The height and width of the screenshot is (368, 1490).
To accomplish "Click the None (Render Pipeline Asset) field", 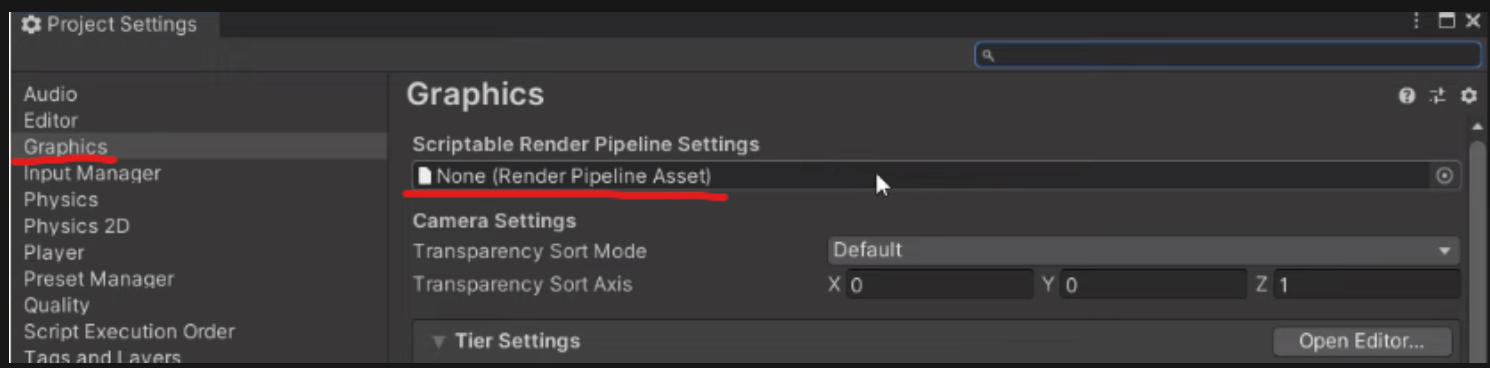I will click(937, 176).
